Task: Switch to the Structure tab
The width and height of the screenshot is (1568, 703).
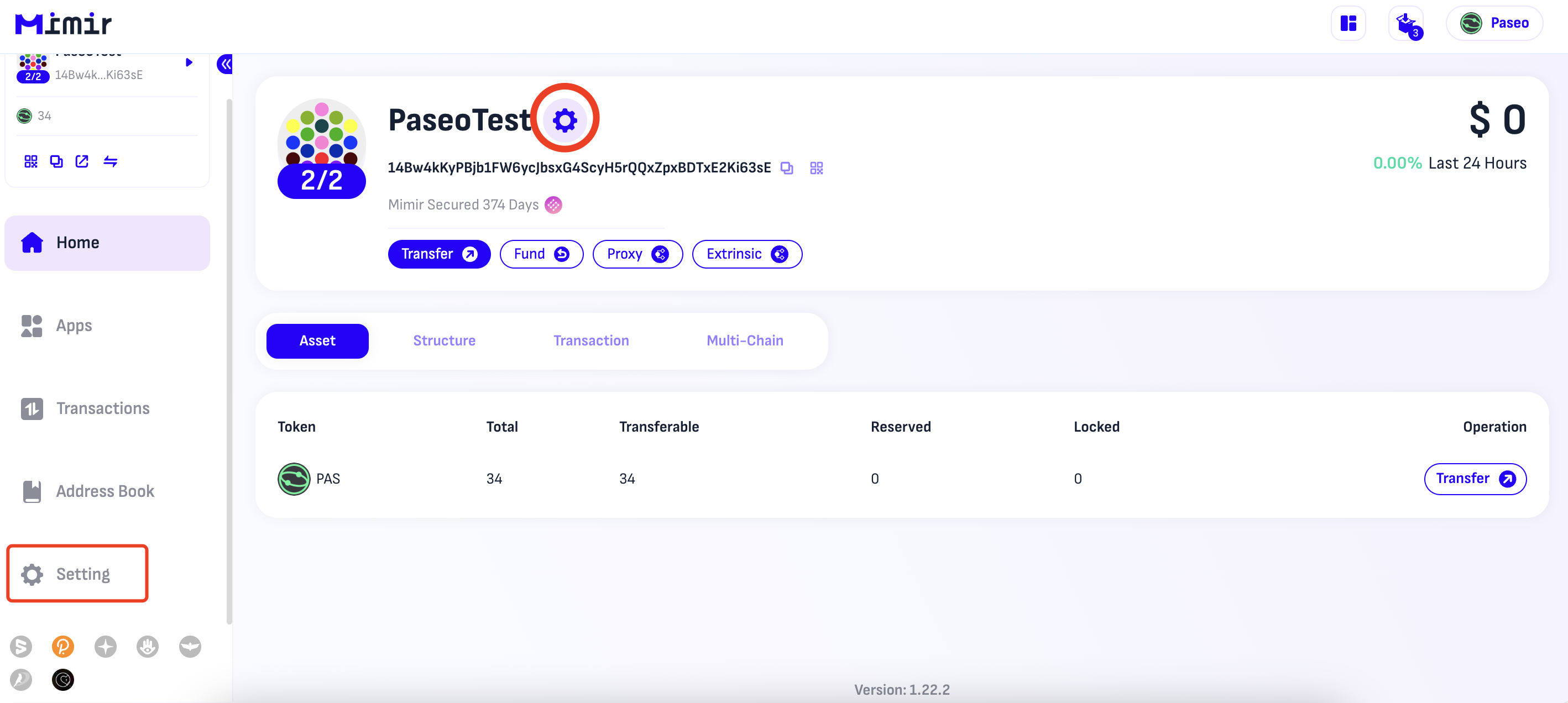Action: point(444,341)
